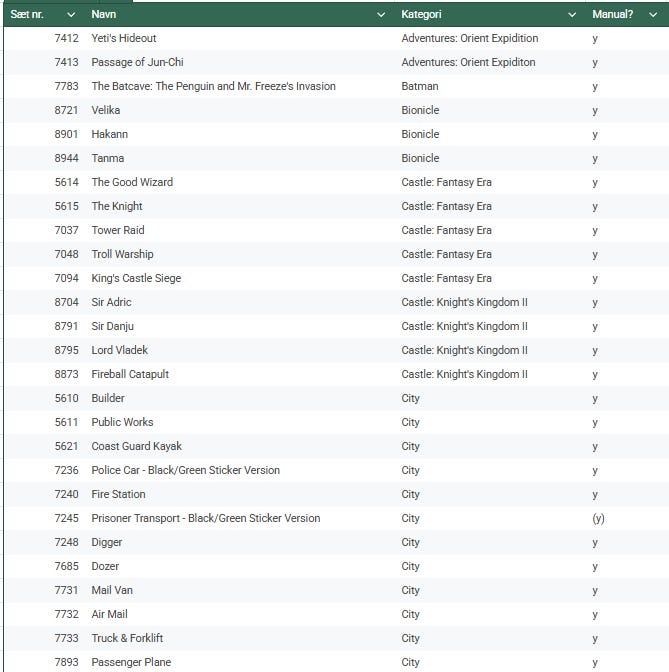Select the 'Troll Warship' cell
Viewport: 669px width, 672px height.
tap(241, 254)
